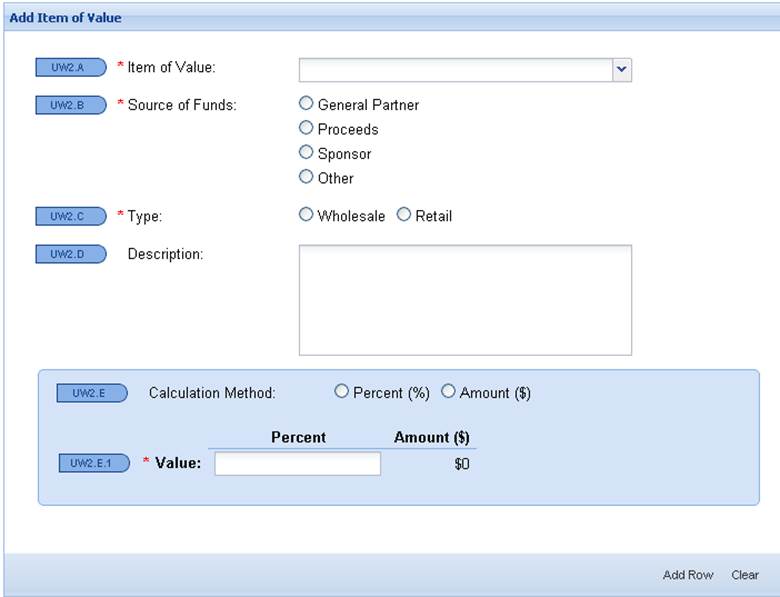Image resolution: width=780 pixels, height=597 pixels.
Task: Pick Sponsor as source of funds
Action: pos(307,153)
